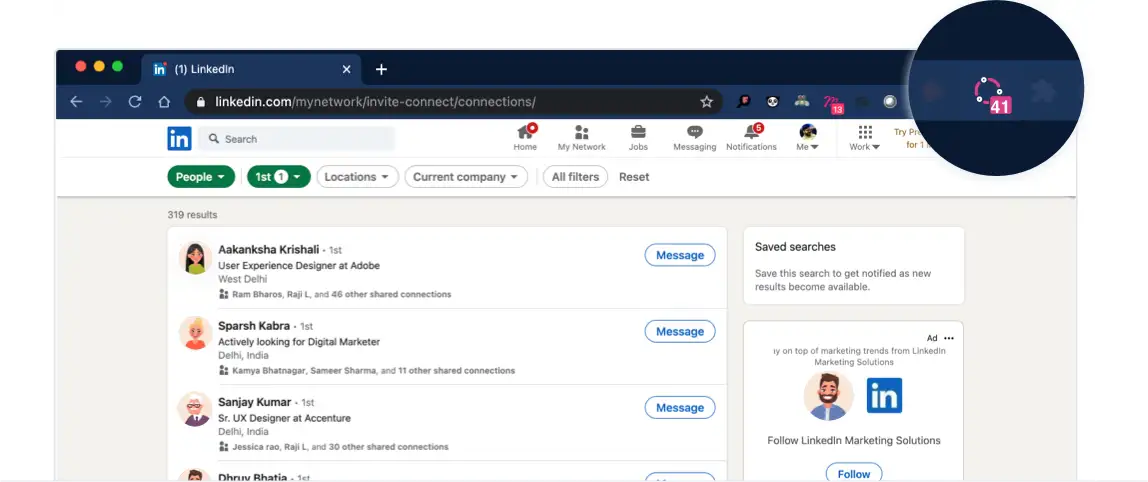Click the Saved searches heading
This screenshot has width=1148, height=482.
[x=795, y=247]
